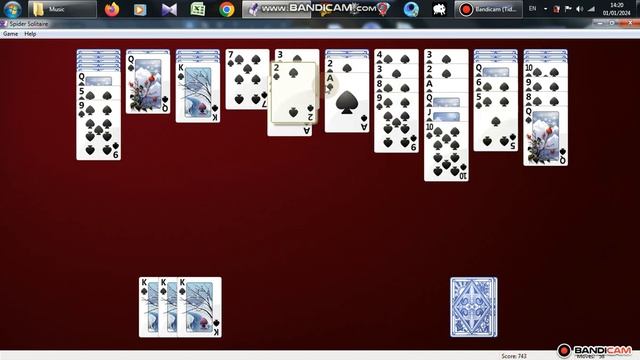Image resolution: width=640 pixels, height=360 pixels.
Task: Pick the 9 of spades in seventh column
Action: (396, 122)
